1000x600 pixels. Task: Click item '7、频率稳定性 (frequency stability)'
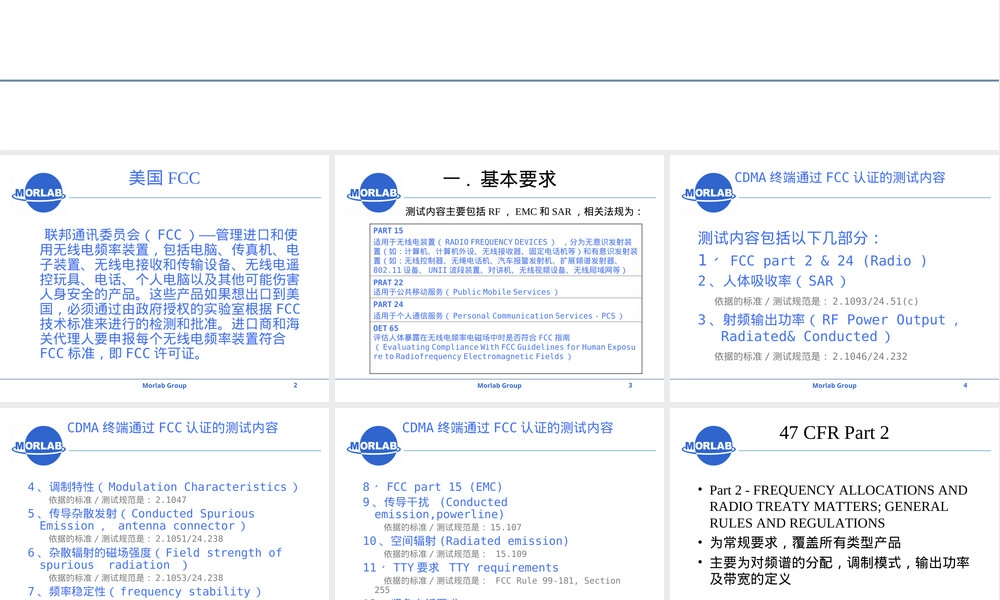pyautogui.click(x=144, y=592)
